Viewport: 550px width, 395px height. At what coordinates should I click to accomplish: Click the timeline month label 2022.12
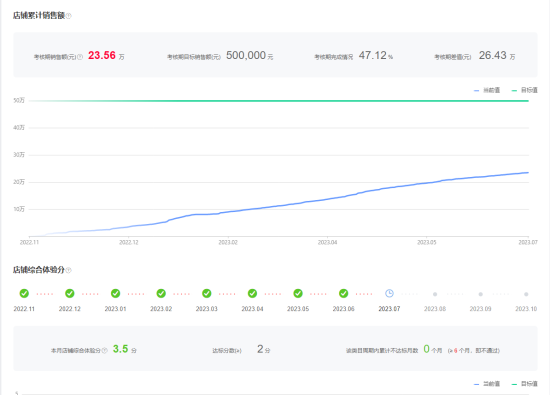(x=70, y=309)
